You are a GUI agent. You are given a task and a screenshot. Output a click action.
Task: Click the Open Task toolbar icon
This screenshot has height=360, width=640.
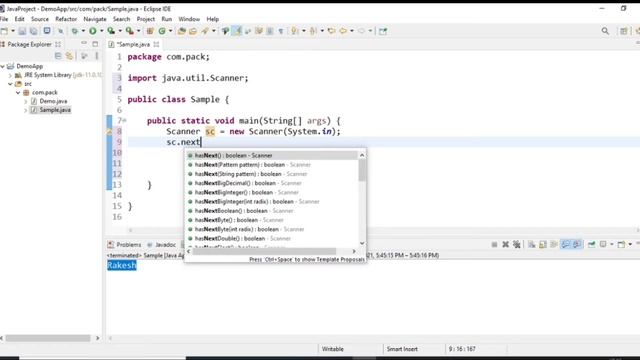(x=193, y=31)
